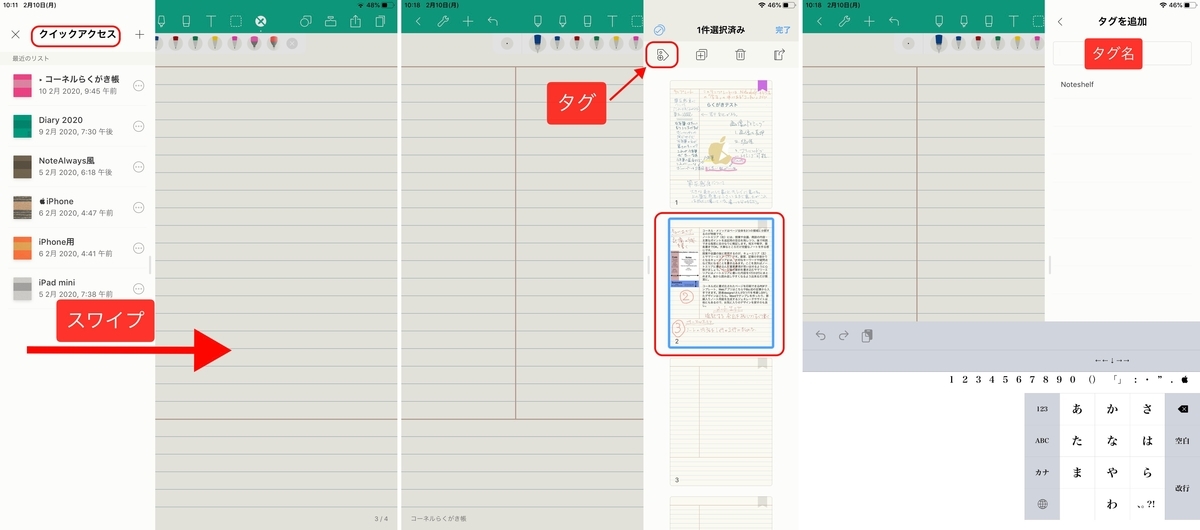The height and width of the screenshot is (530, 1200).
Task: Select the Pen tool in the right screenshot
Action: coord(940,20)
